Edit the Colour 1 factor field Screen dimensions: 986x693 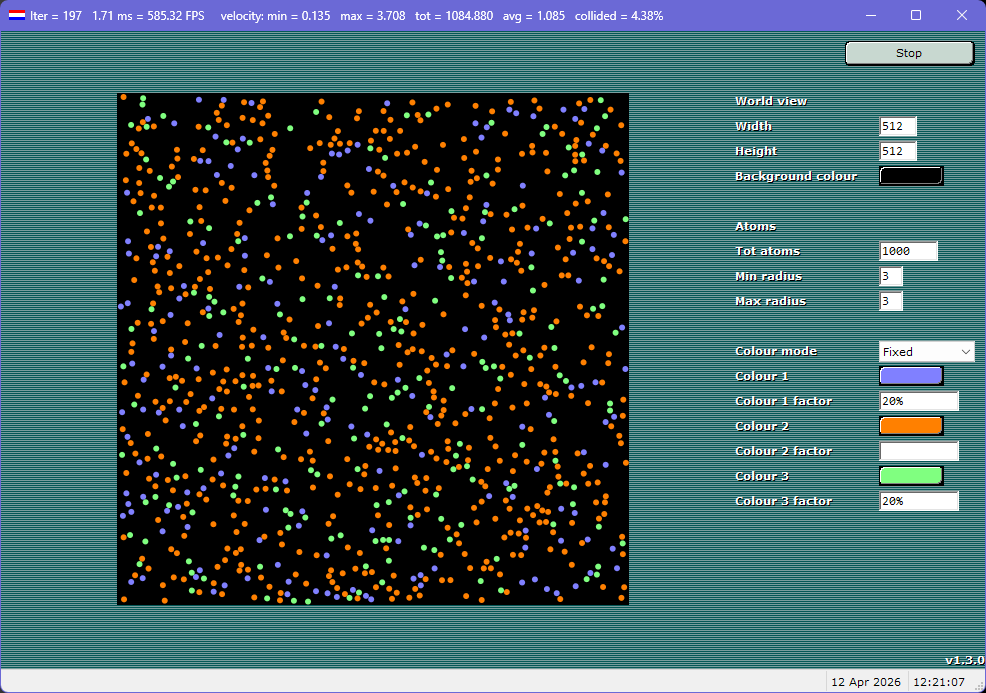918,402
